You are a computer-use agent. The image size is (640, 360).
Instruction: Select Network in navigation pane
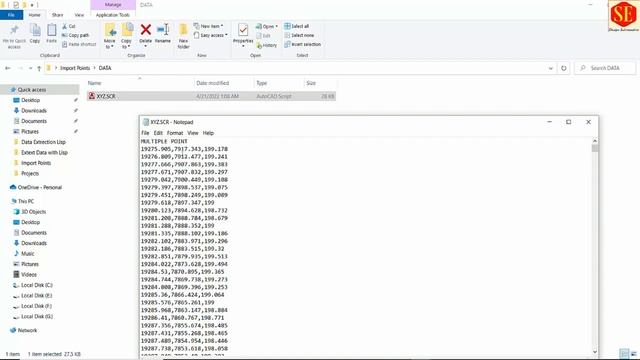click(27, 330)
